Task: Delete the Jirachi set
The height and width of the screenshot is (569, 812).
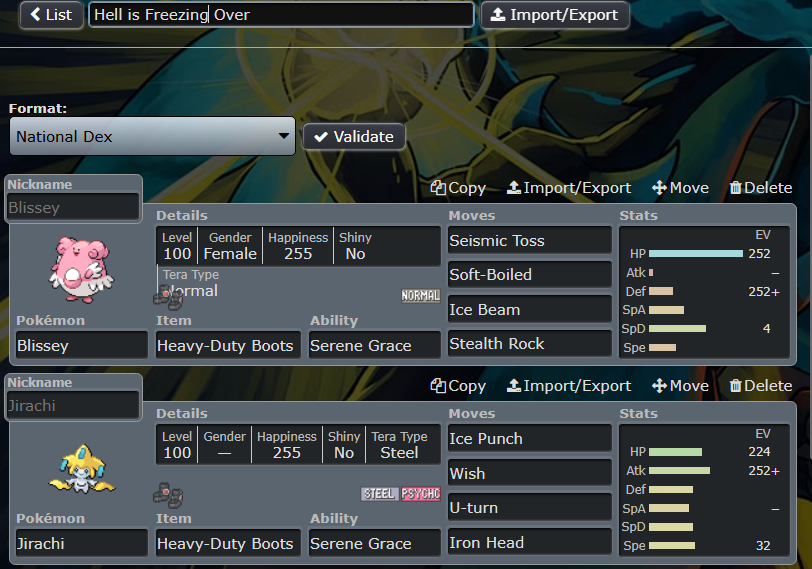Action: click(x=761, y=386)
